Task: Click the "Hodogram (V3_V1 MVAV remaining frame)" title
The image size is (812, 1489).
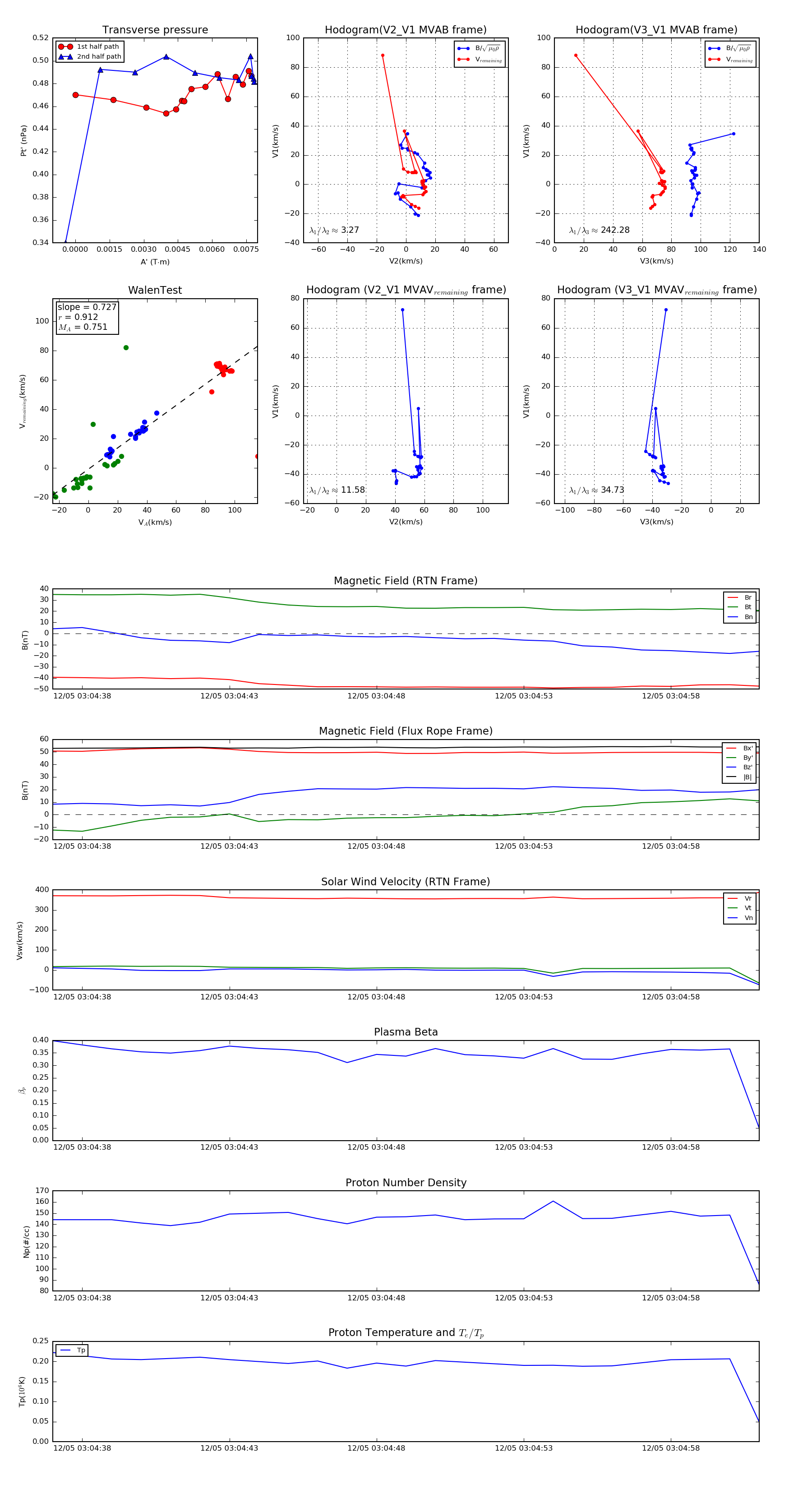Action: pyautogui.click(x=656, y=290)
